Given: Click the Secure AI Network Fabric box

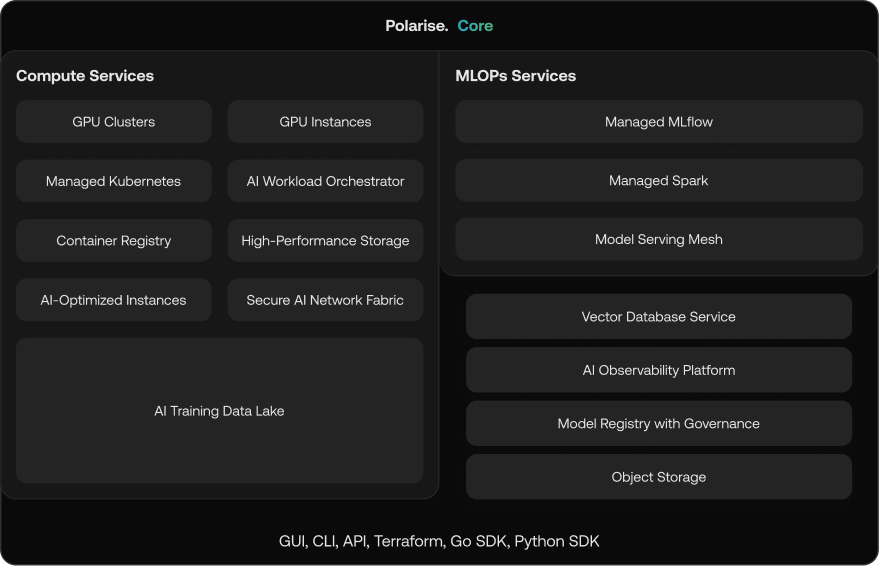Looking at the screenshot, I should (325, 300).
